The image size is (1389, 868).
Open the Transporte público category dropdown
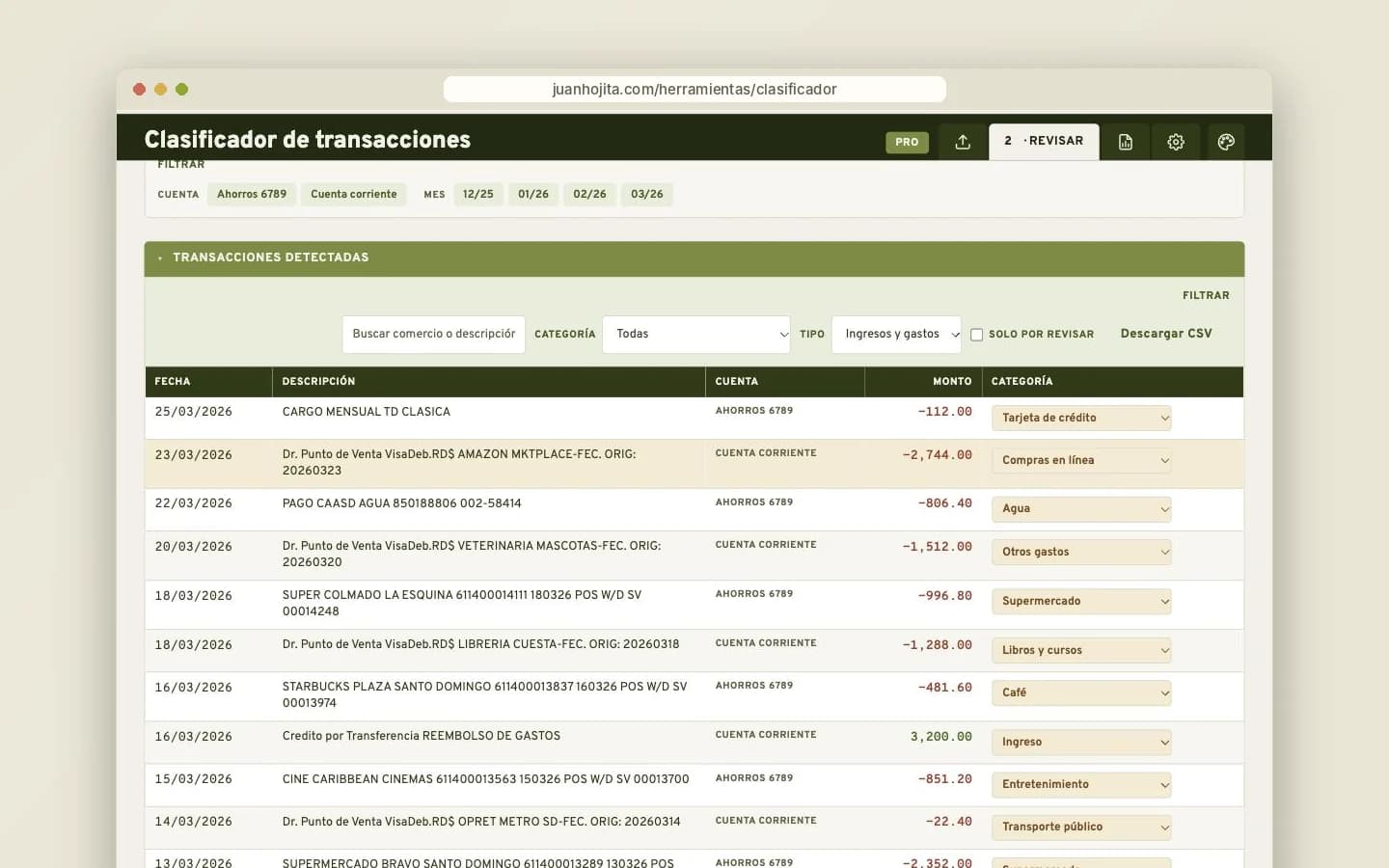pos(1081,827)
